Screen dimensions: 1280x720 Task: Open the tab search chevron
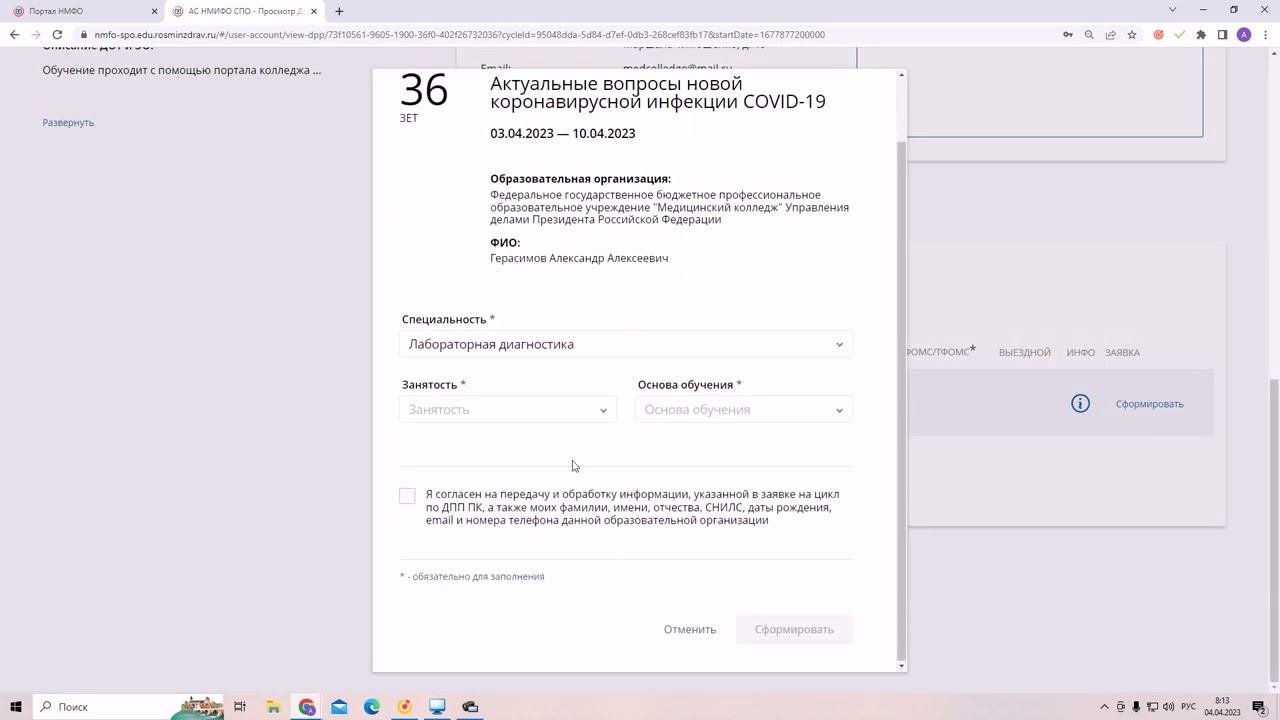click(x=1173, y=10)
